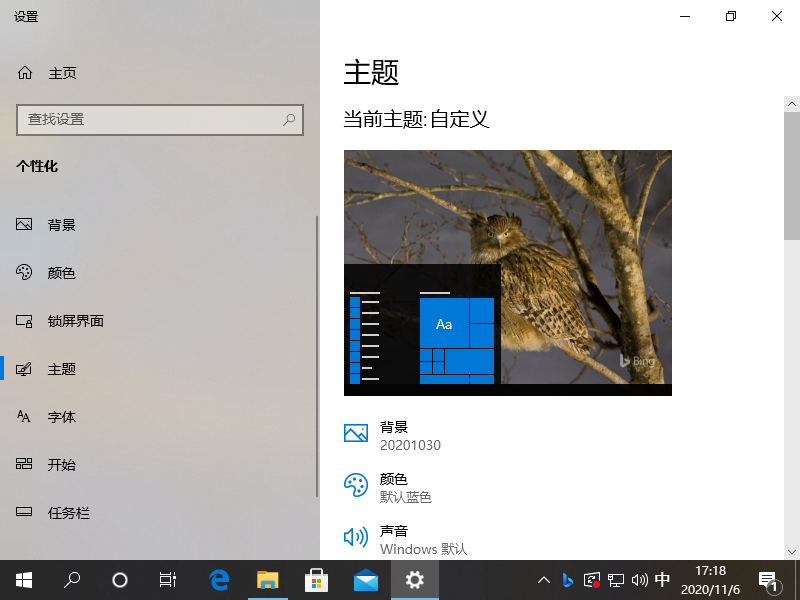Open 开始 in the sidebar

click(x=158, y=464)
